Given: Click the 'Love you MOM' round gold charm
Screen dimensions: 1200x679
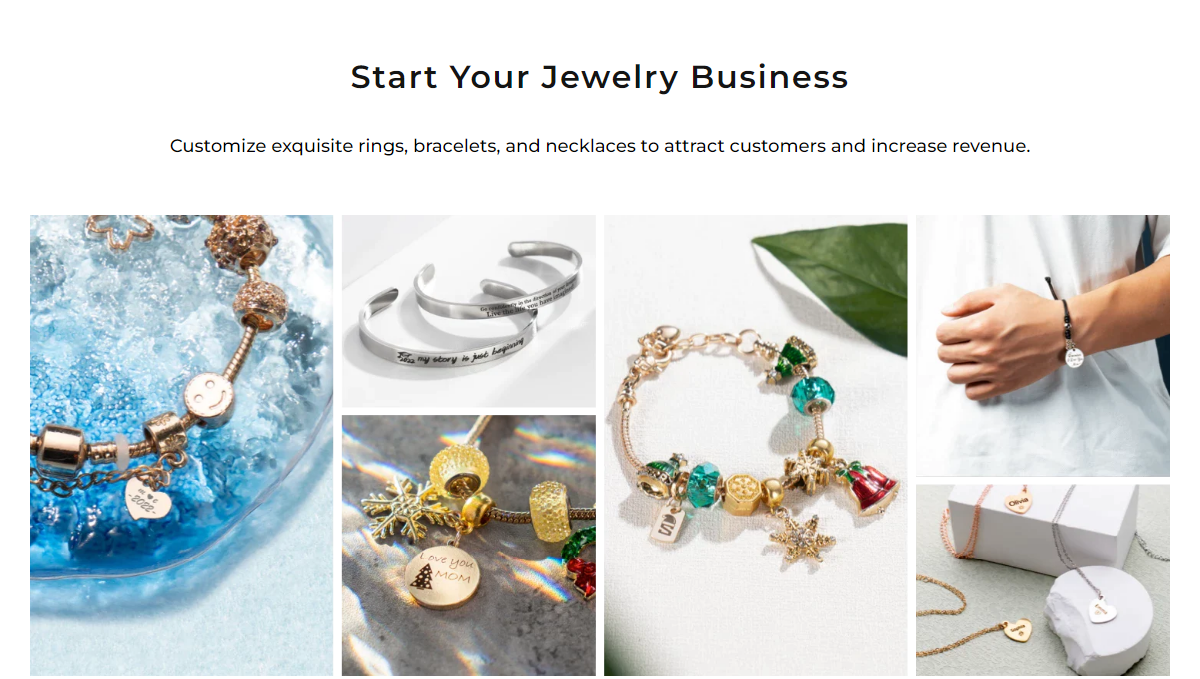Looking at the screenshot, I should point(443,577).
